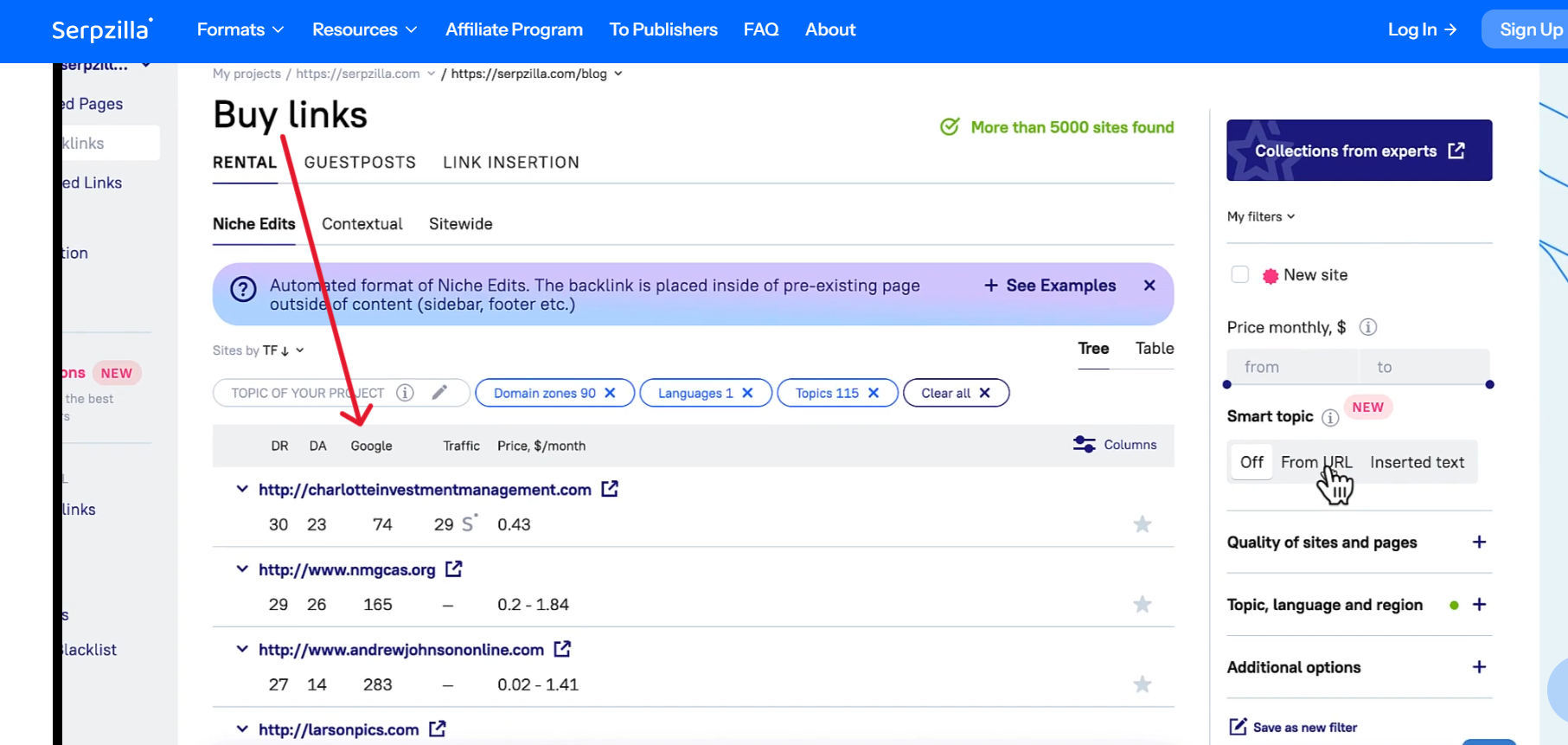Switch to the LINK INSERTION tab
This screenshot has width=1568, height=745.
(x=511, y=163)
